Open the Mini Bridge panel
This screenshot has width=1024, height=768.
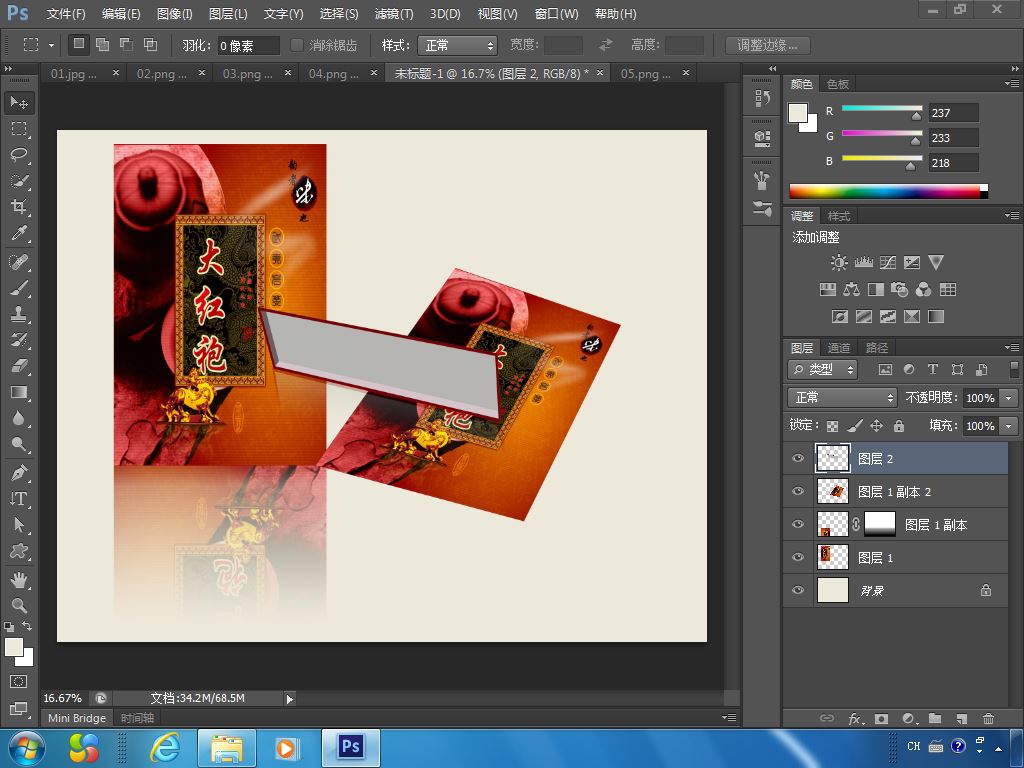(x=77, y=718)
